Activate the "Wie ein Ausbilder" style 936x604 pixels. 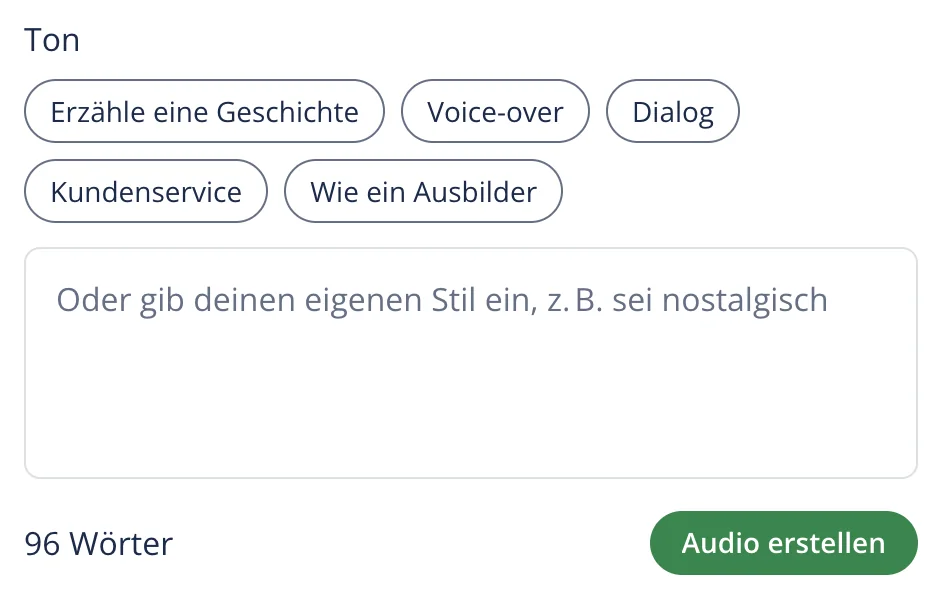pos(423,191)
